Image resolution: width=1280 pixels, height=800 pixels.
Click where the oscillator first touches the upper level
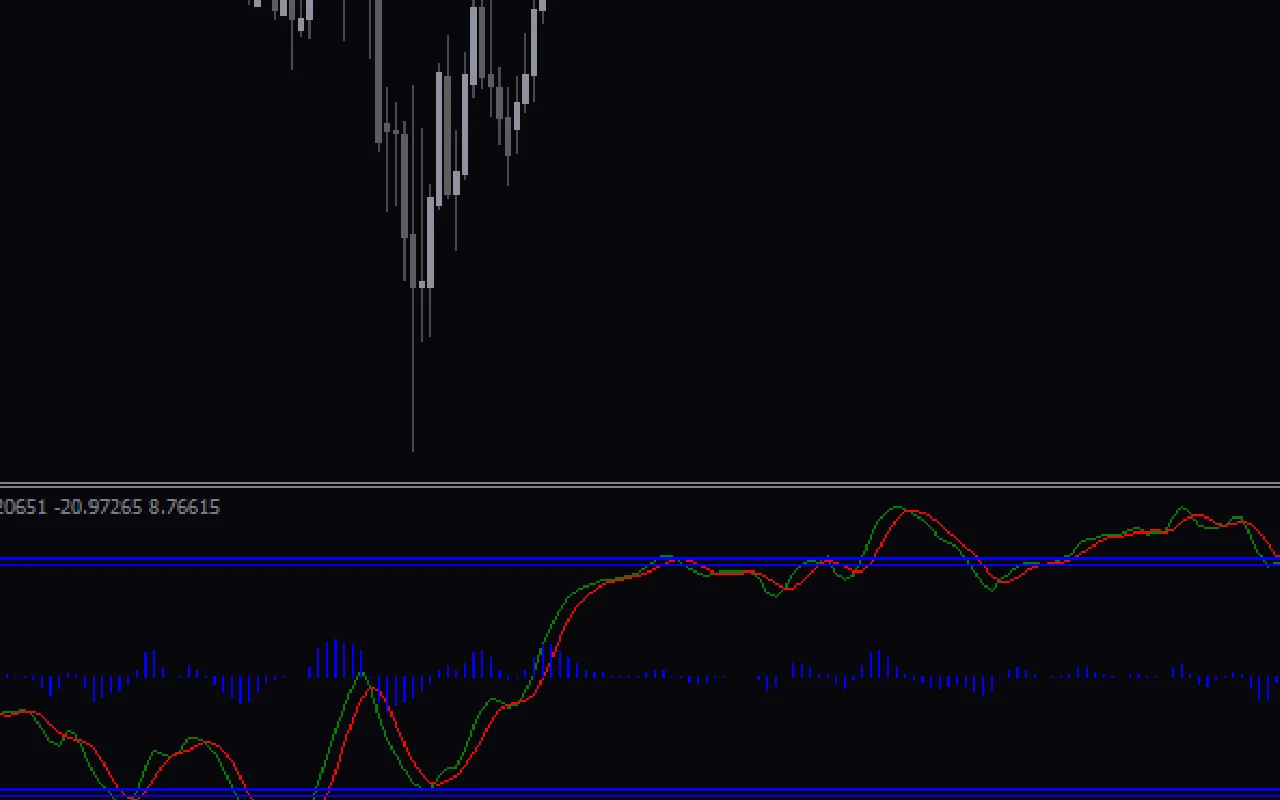click(662, 558)
